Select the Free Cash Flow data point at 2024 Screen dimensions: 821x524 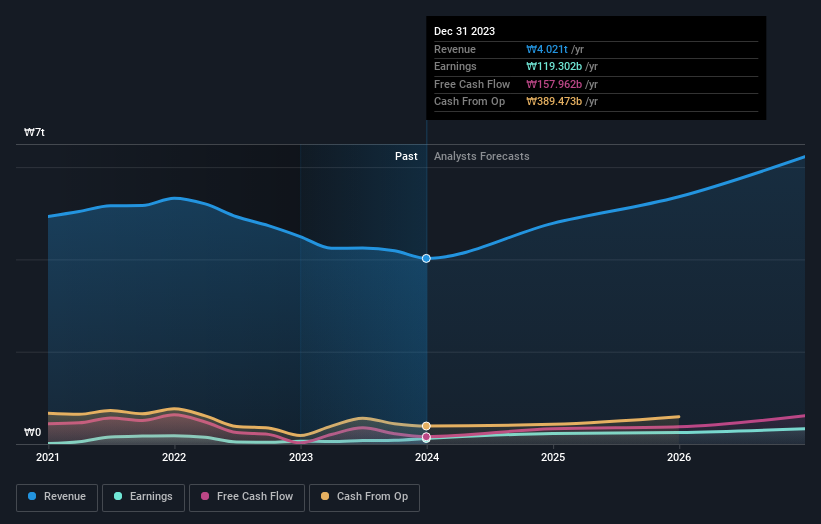tap(426, 437)
